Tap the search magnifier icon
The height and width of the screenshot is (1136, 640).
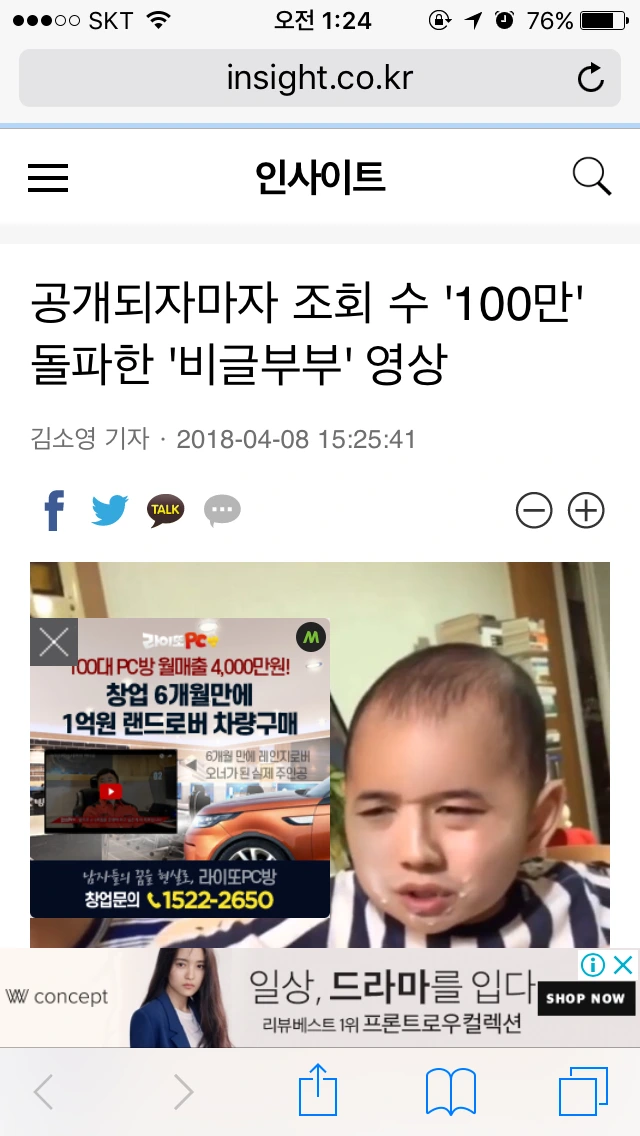[x=591, y=177]
